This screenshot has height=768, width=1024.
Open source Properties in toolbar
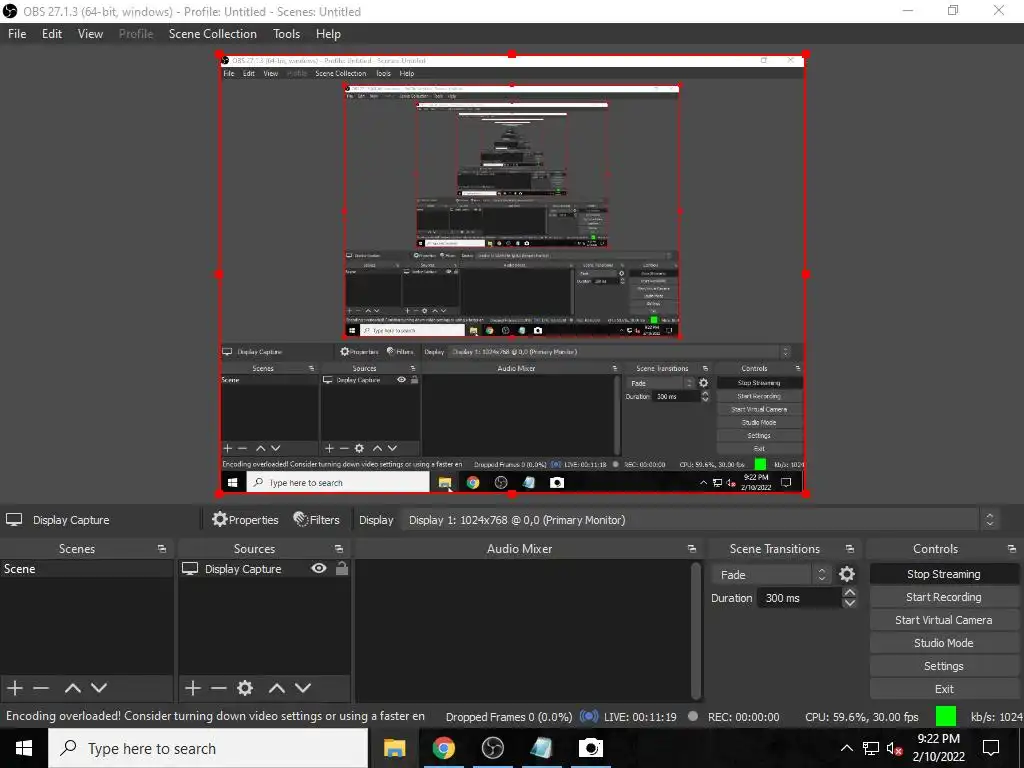[x=246, y=520]
